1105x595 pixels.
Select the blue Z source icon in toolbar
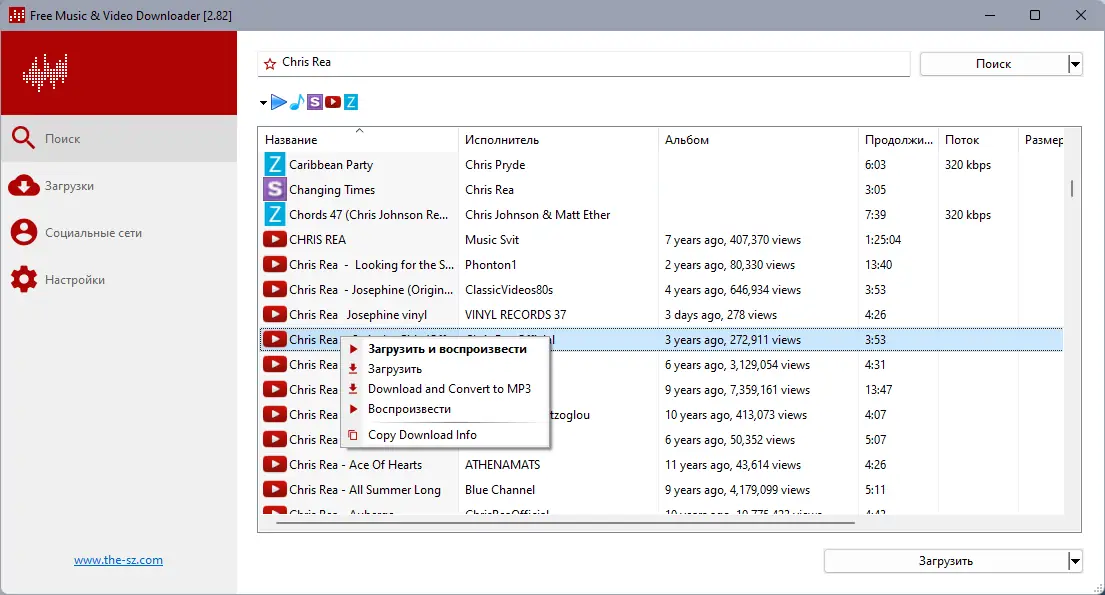click(351, 102)
